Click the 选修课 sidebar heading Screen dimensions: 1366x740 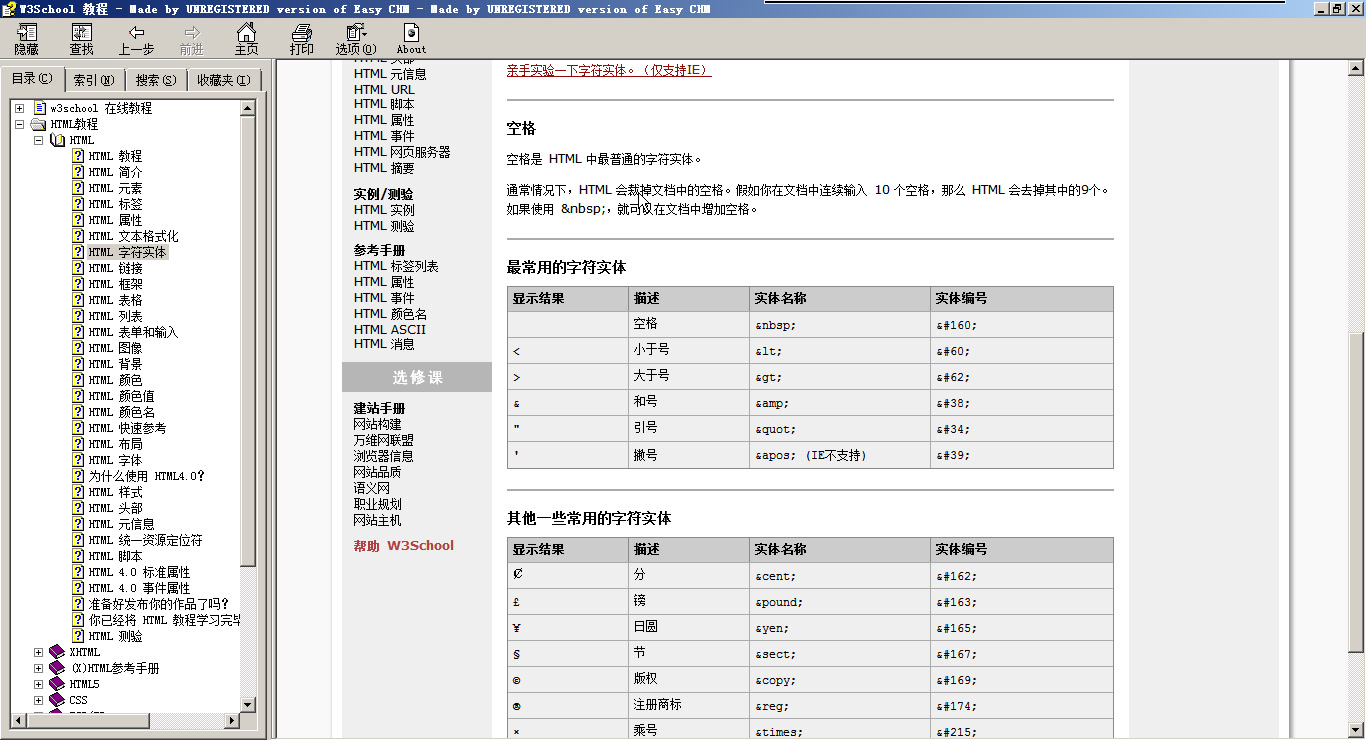(417, 377)
